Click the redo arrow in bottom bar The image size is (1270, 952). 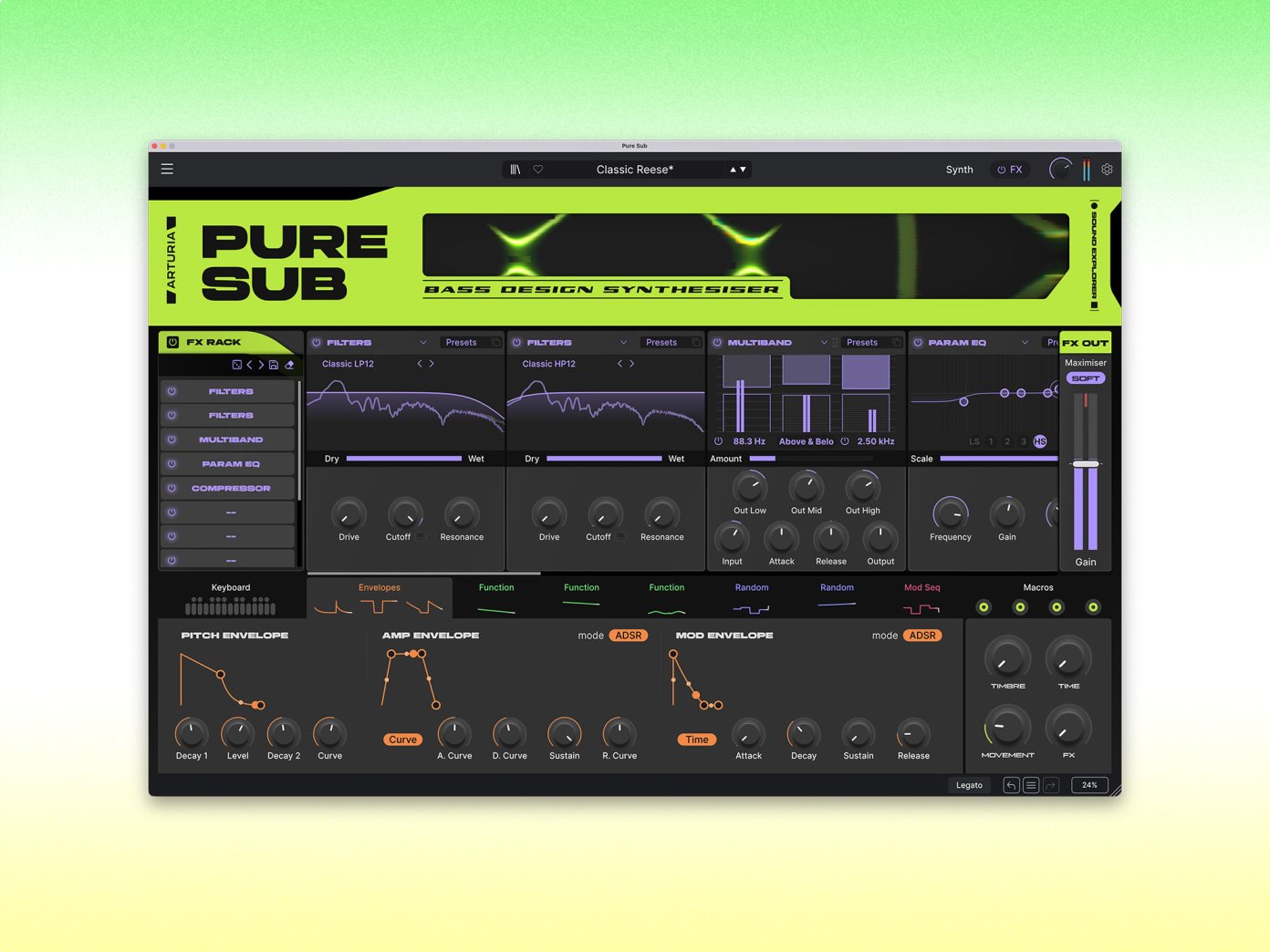[x=1051, y=785]
